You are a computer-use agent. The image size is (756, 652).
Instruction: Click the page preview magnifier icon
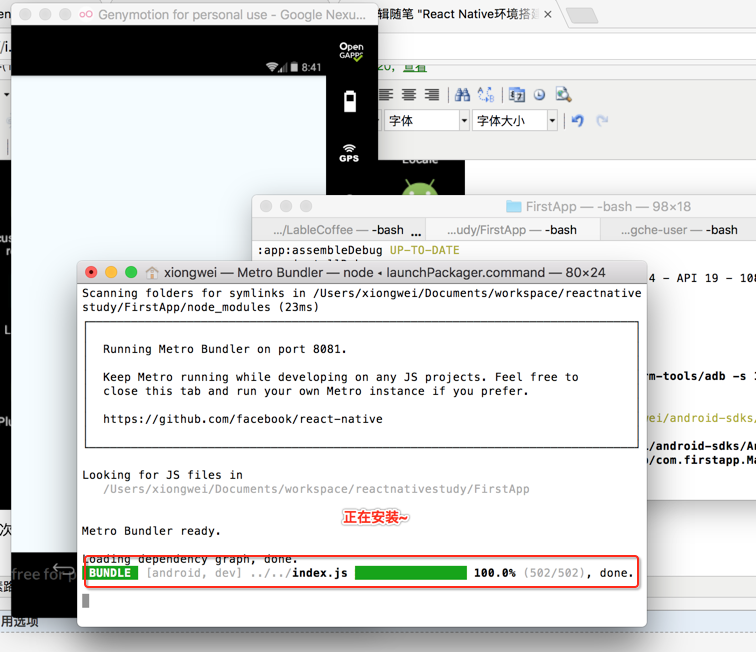pos(563,95)
